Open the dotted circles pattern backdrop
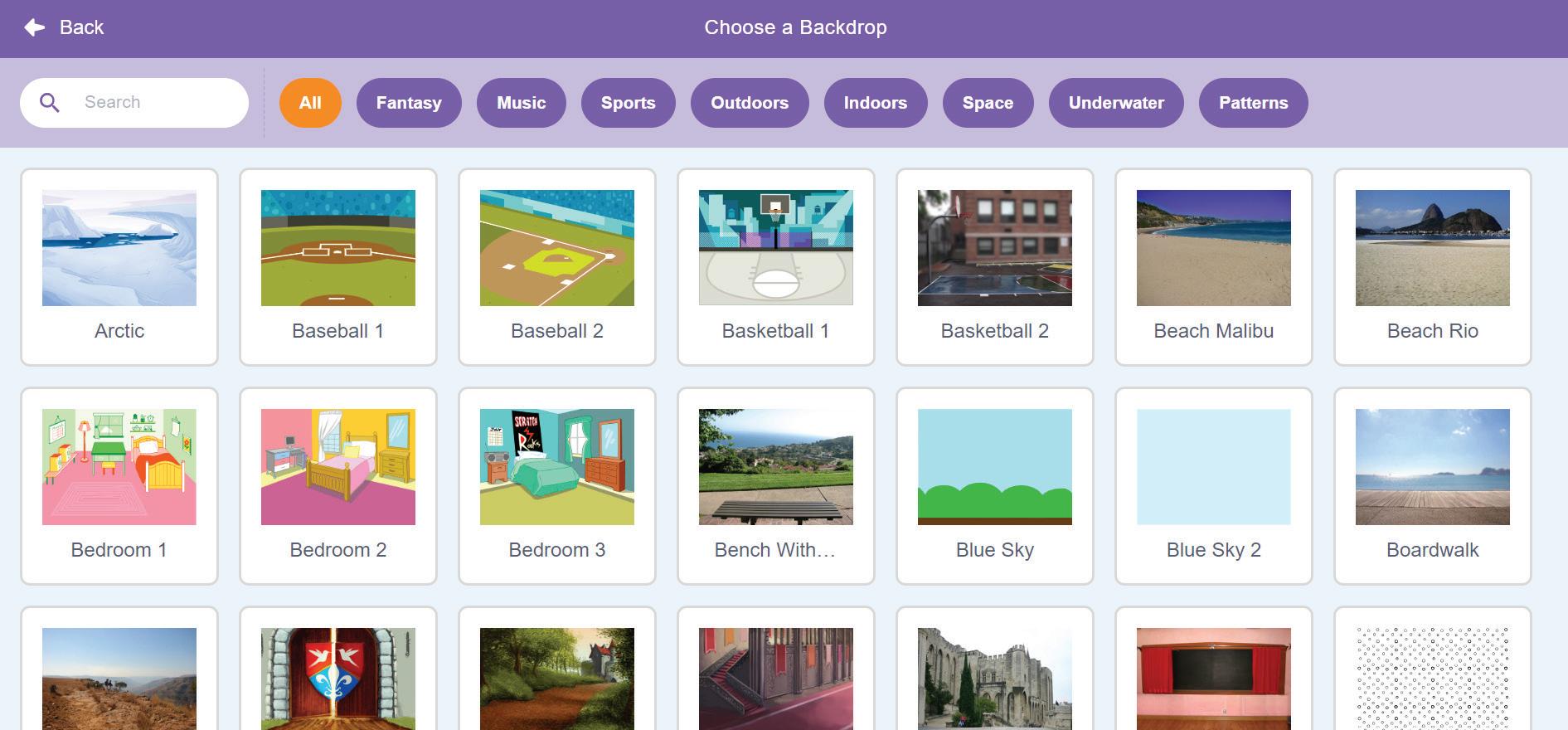The height and width of the screenshot is (730, 1568). click(x=1433, y=679)
